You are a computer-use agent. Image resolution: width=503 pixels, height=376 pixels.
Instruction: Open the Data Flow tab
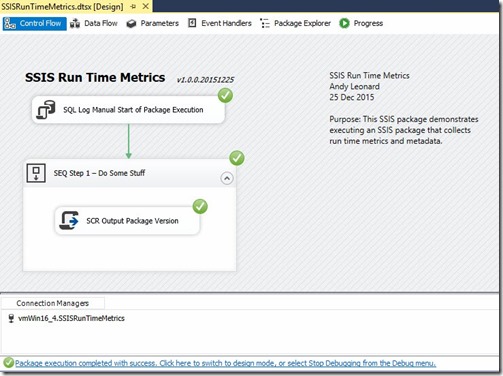tap(94, 23)
